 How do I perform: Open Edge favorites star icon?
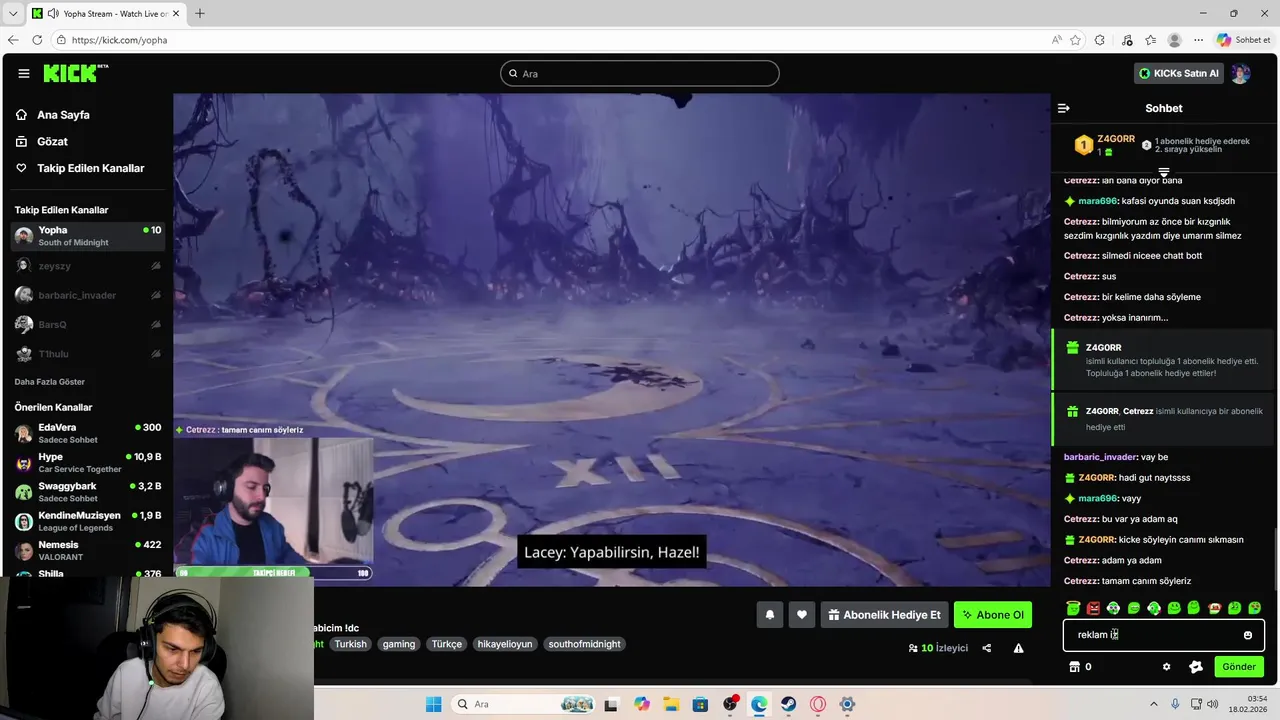coord(1075,40)
